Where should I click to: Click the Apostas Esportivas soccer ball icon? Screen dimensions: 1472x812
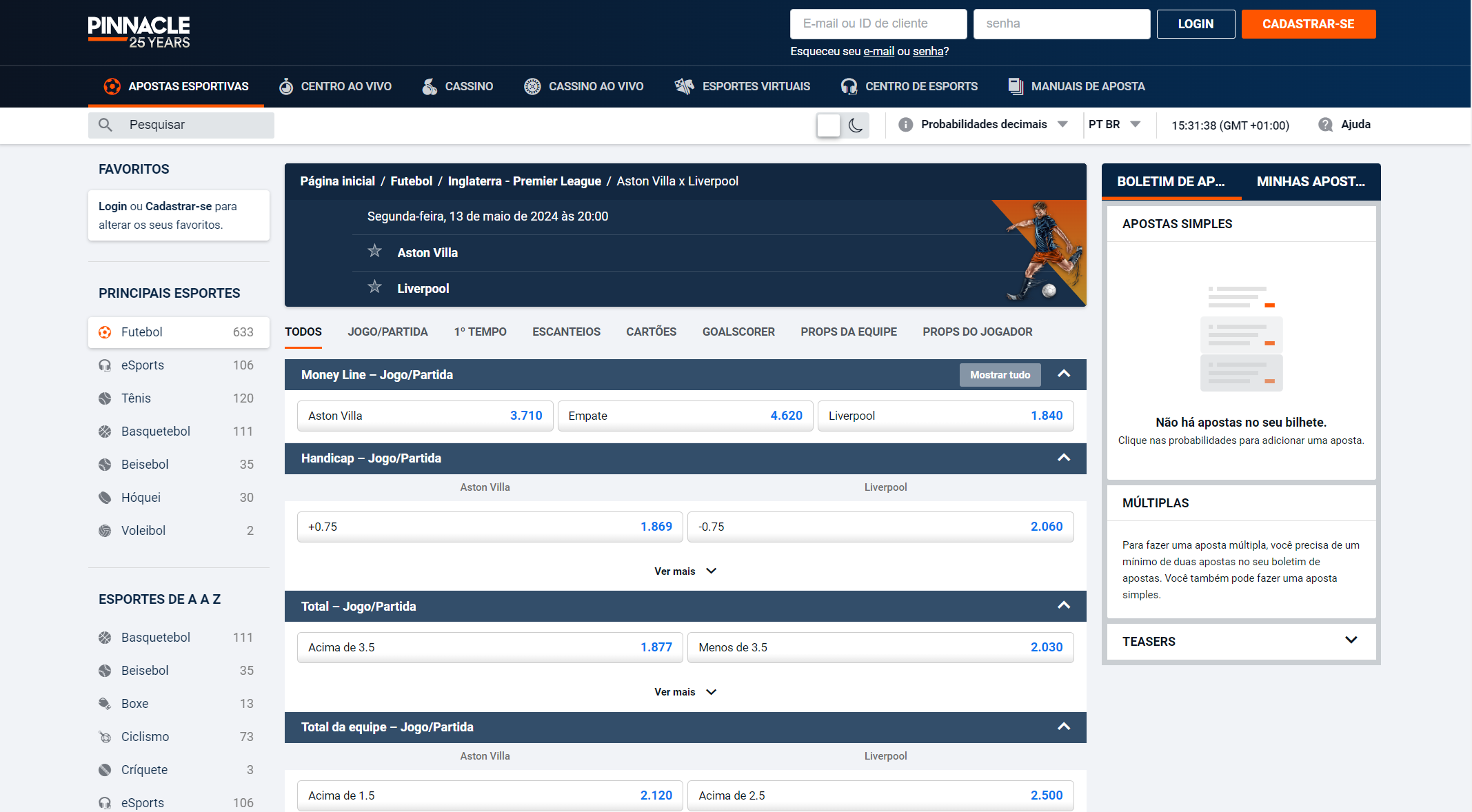112,86
